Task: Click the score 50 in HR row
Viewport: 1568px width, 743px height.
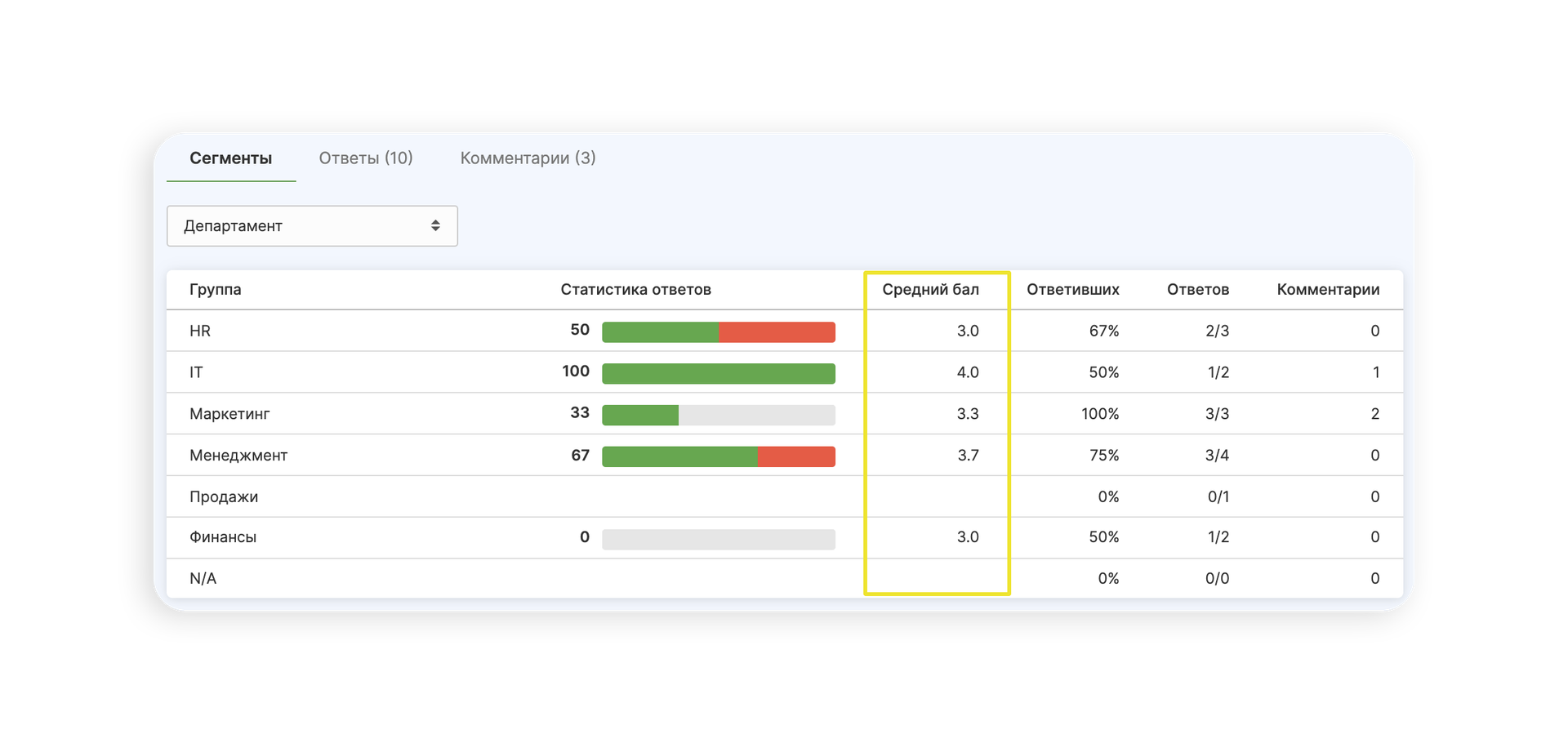Action: (580, 330)
